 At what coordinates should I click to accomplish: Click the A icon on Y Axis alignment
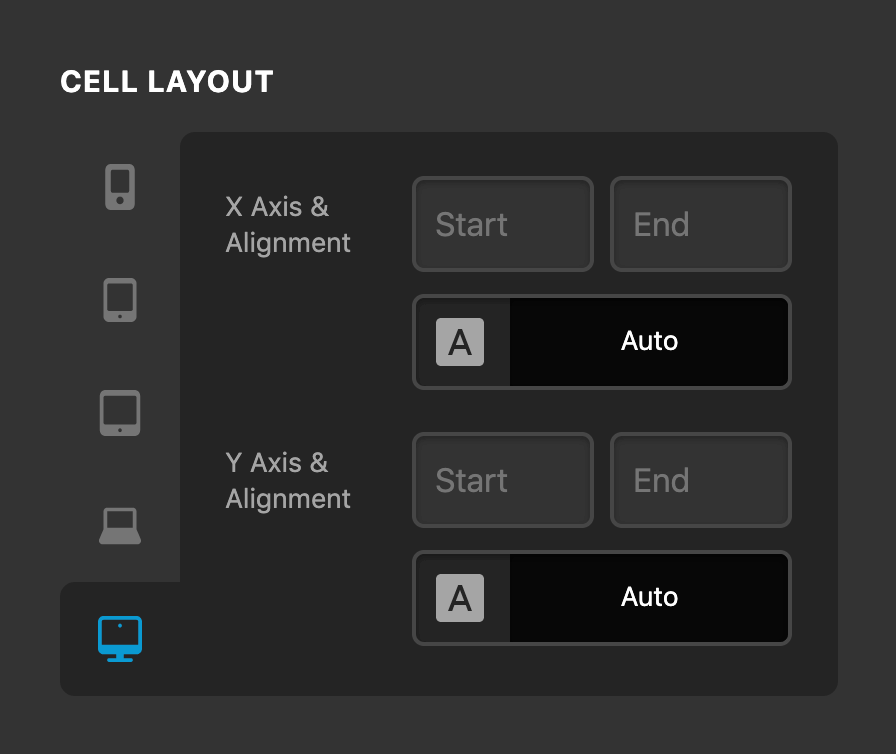(460, 598)
